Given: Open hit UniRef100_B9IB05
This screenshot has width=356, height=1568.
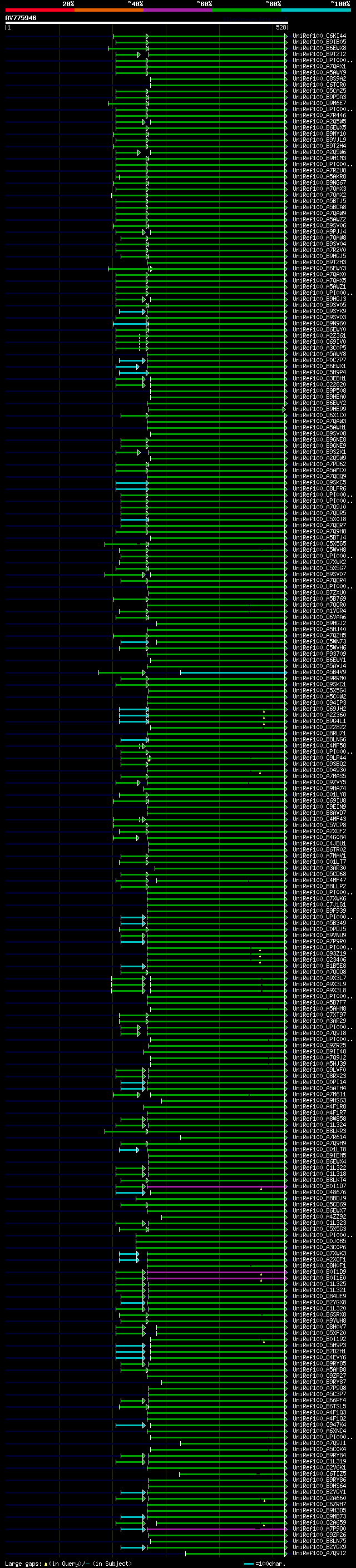Looking at the screenshot, I should pos(319,42).
